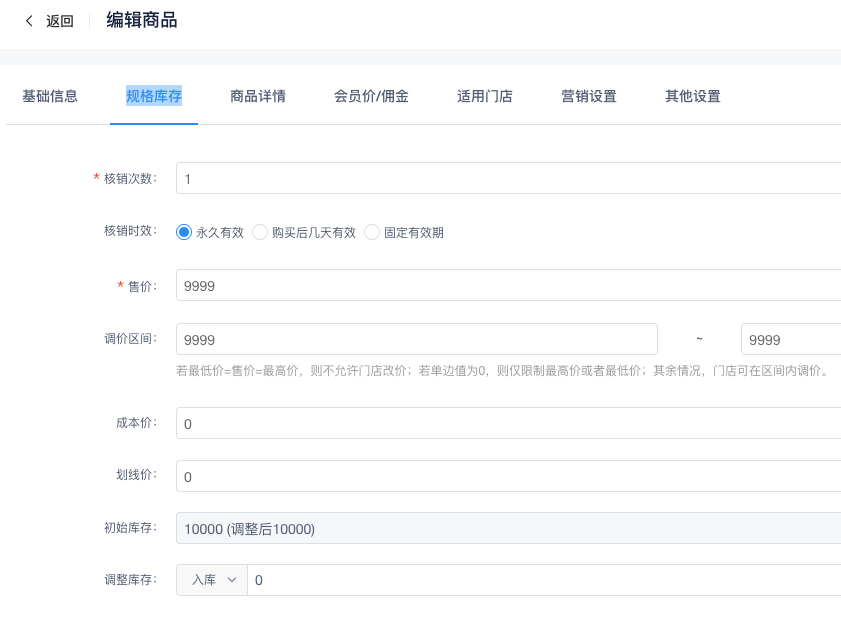Image resolution: width=841 pixels, height=623 pixels.
Task: 点击调价区间最高价输入框
Action: [790, 339]
